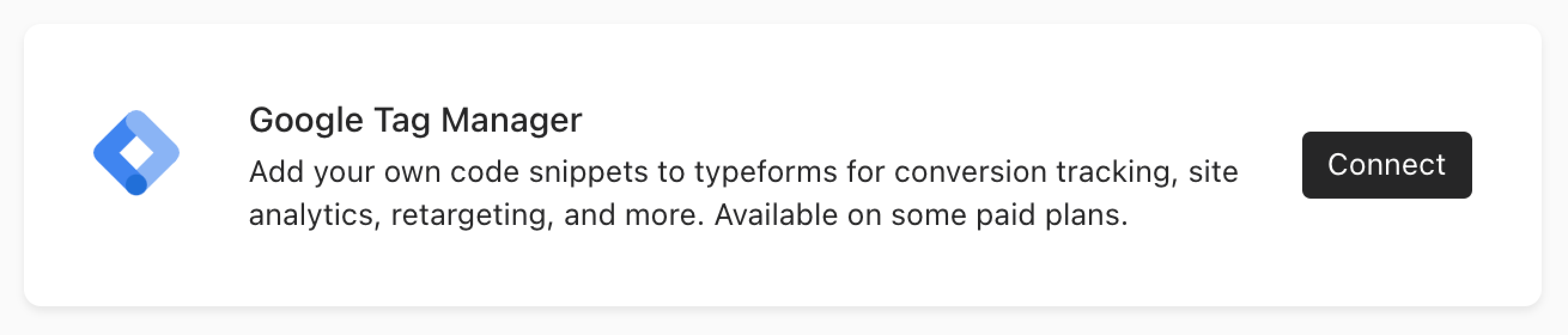Click the word Google in the title
This screenshot has width=1568, height=335.
(x=306, y=120)
